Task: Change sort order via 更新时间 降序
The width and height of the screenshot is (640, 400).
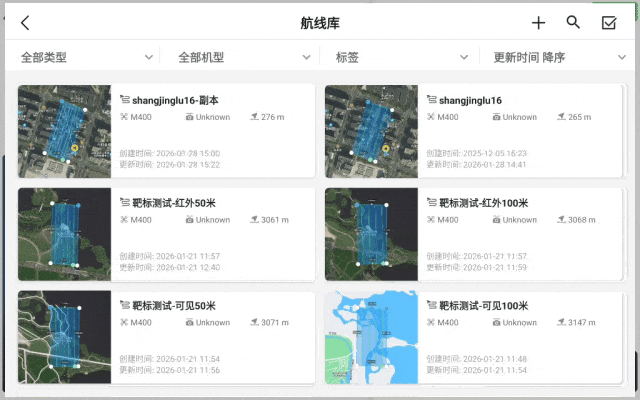Action: (555, 57)
